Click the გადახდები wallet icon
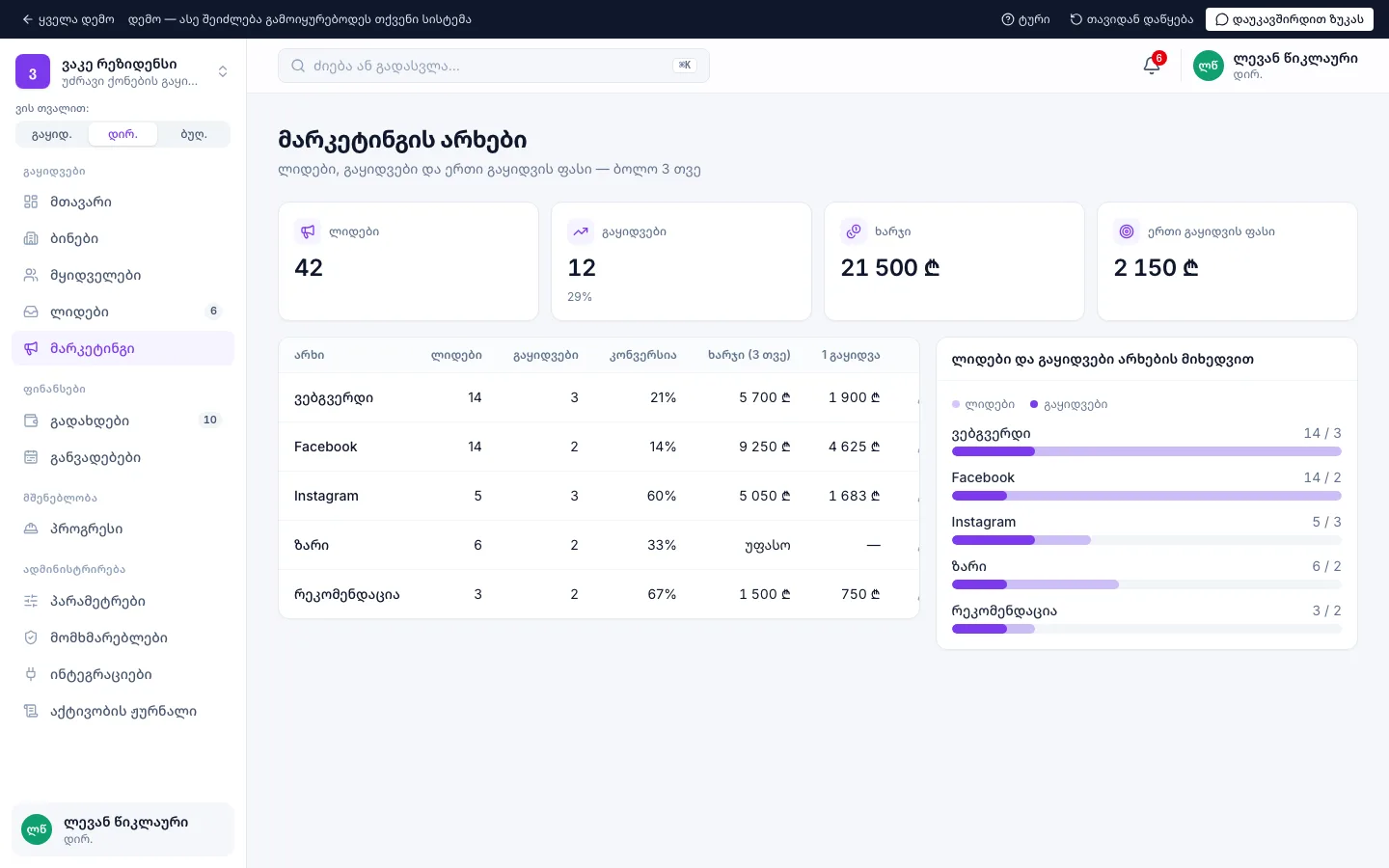Screen dimensions: 1389x868 tap(31, 420)
